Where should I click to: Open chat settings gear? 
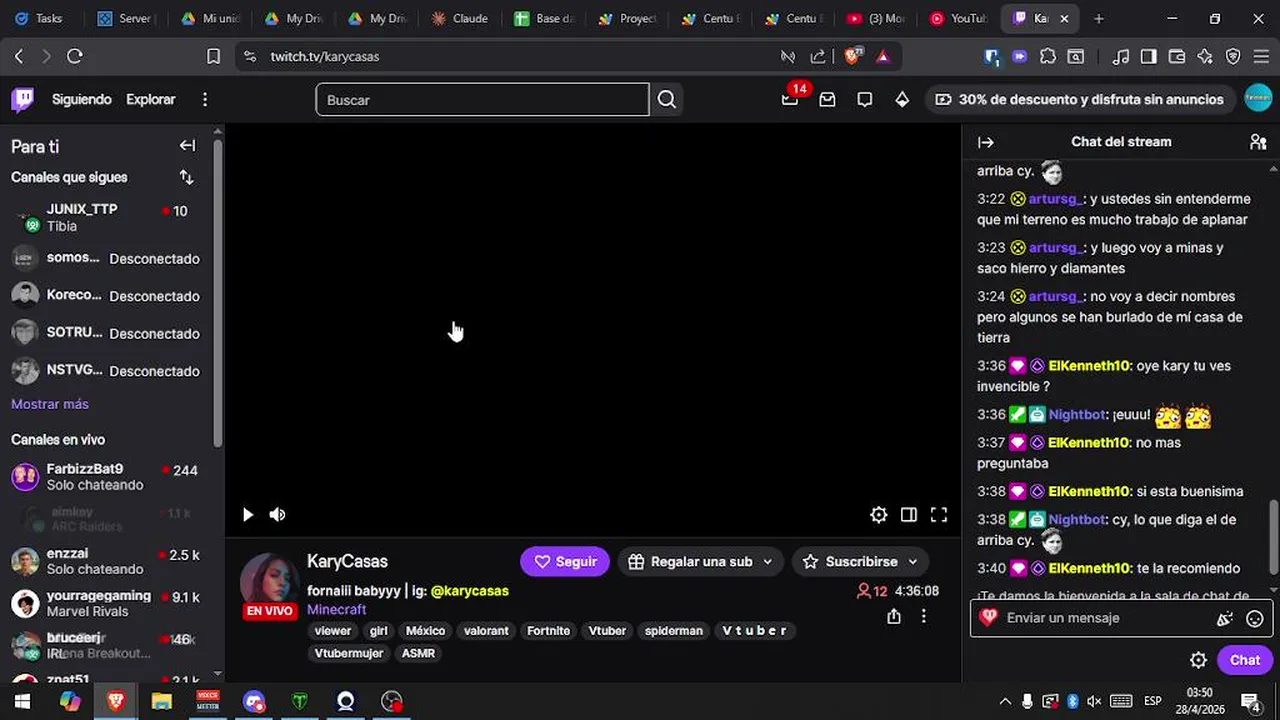[1198, 660]
